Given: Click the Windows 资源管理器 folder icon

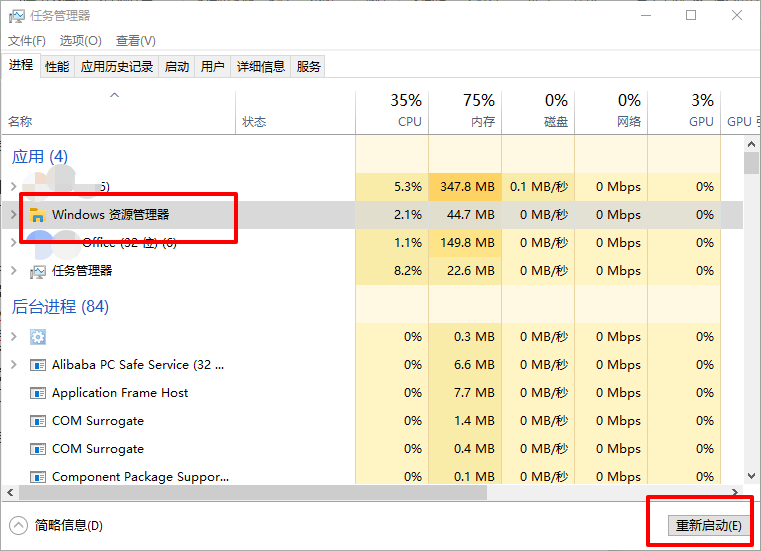Looking at the screenshot, I should (38, 215).
